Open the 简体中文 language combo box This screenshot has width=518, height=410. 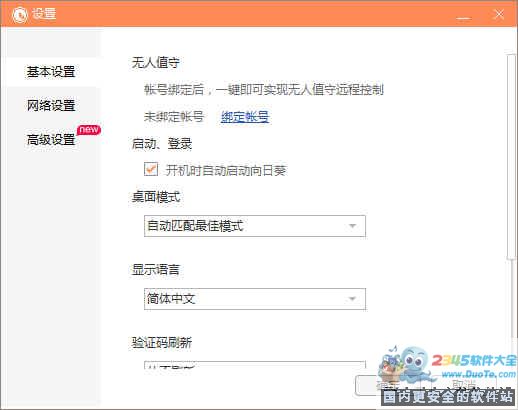[x=255, y=299]
